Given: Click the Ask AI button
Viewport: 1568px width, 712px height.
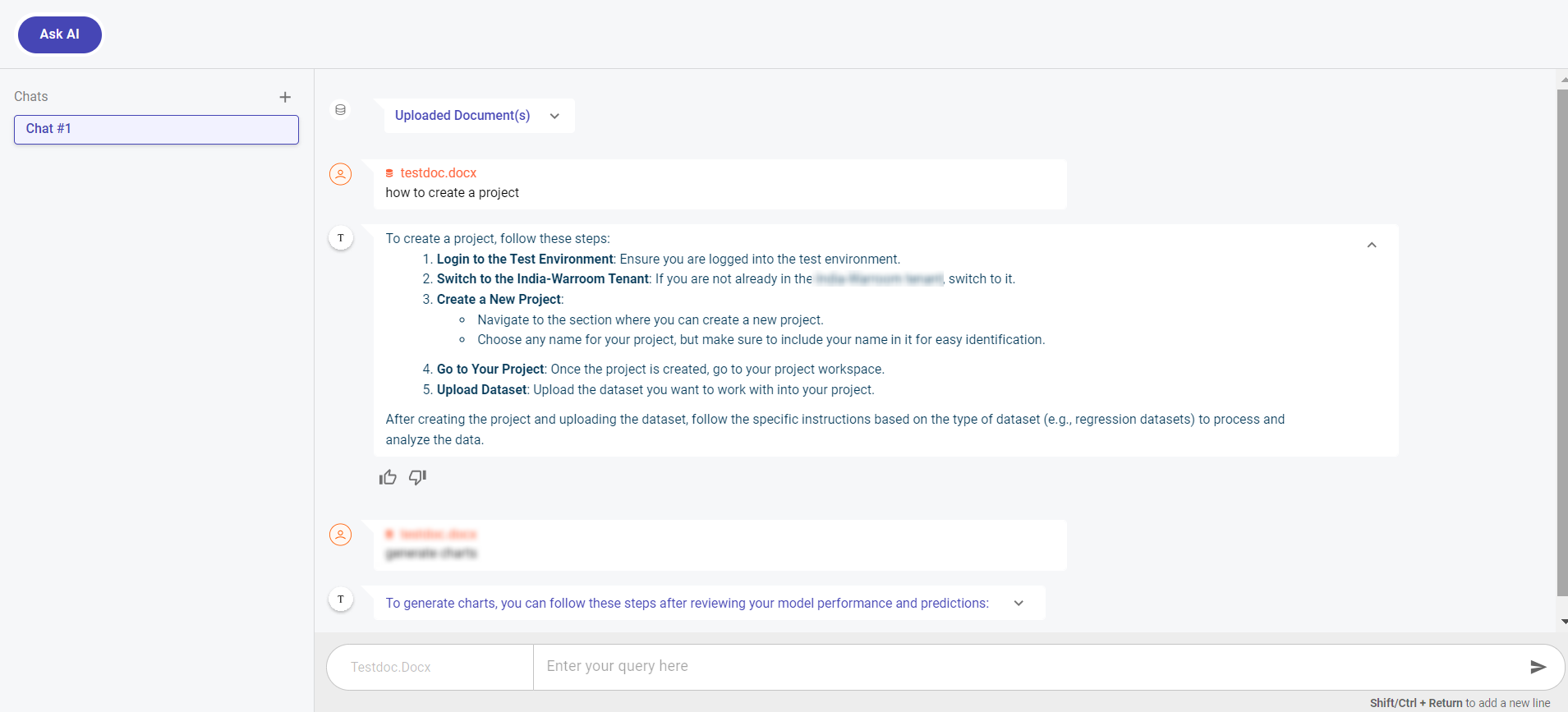Looking at the screenshot, I should [60, 34].
